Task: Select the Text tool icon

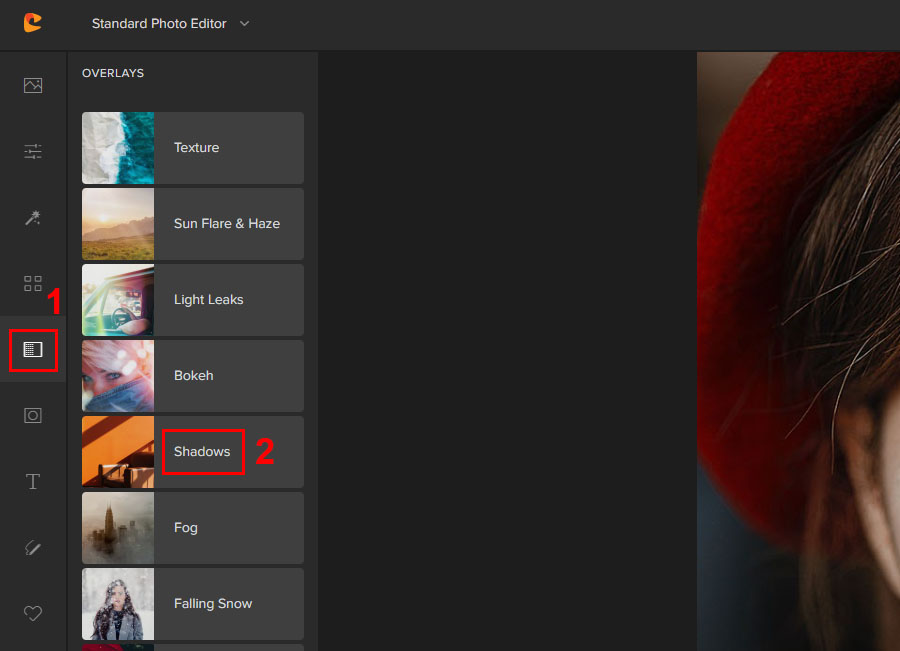Action: tap(33, 481)
